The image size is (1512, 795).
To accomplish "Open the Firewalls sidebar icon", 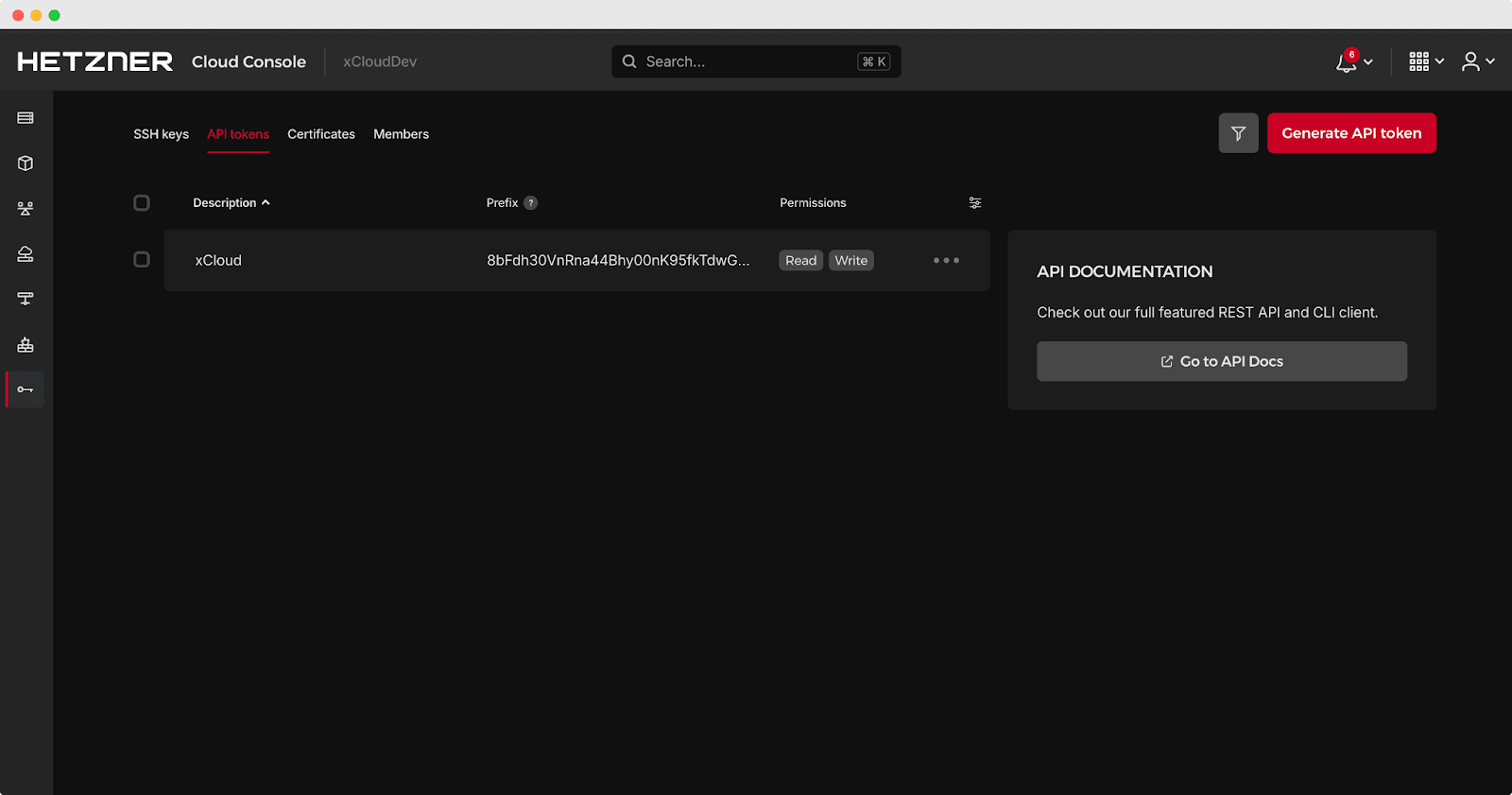I will 26,345.
